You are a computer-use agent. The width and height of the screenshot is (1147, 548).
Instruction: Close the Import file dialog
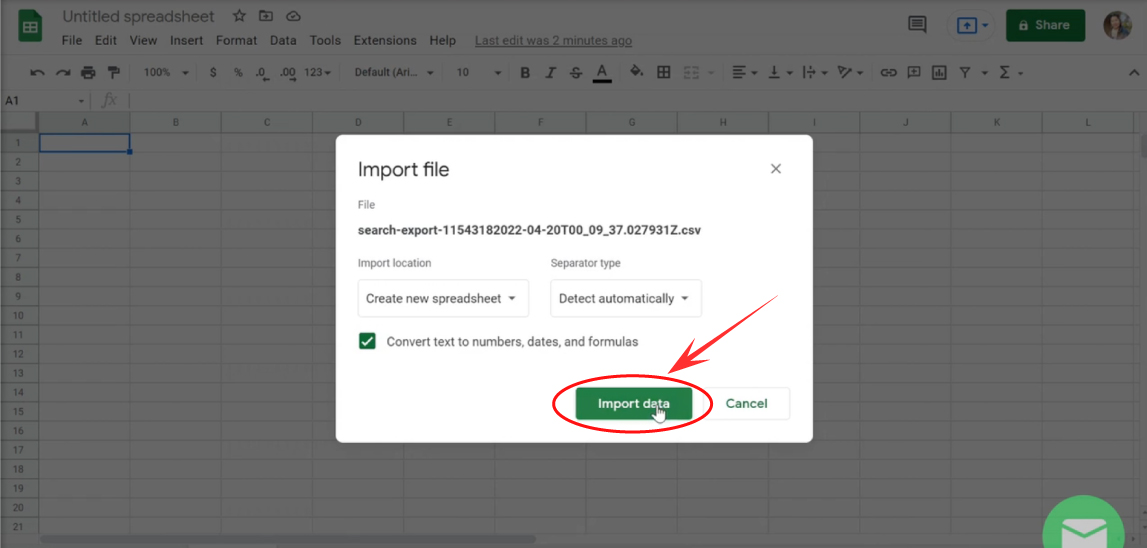[x=776, y=169]
